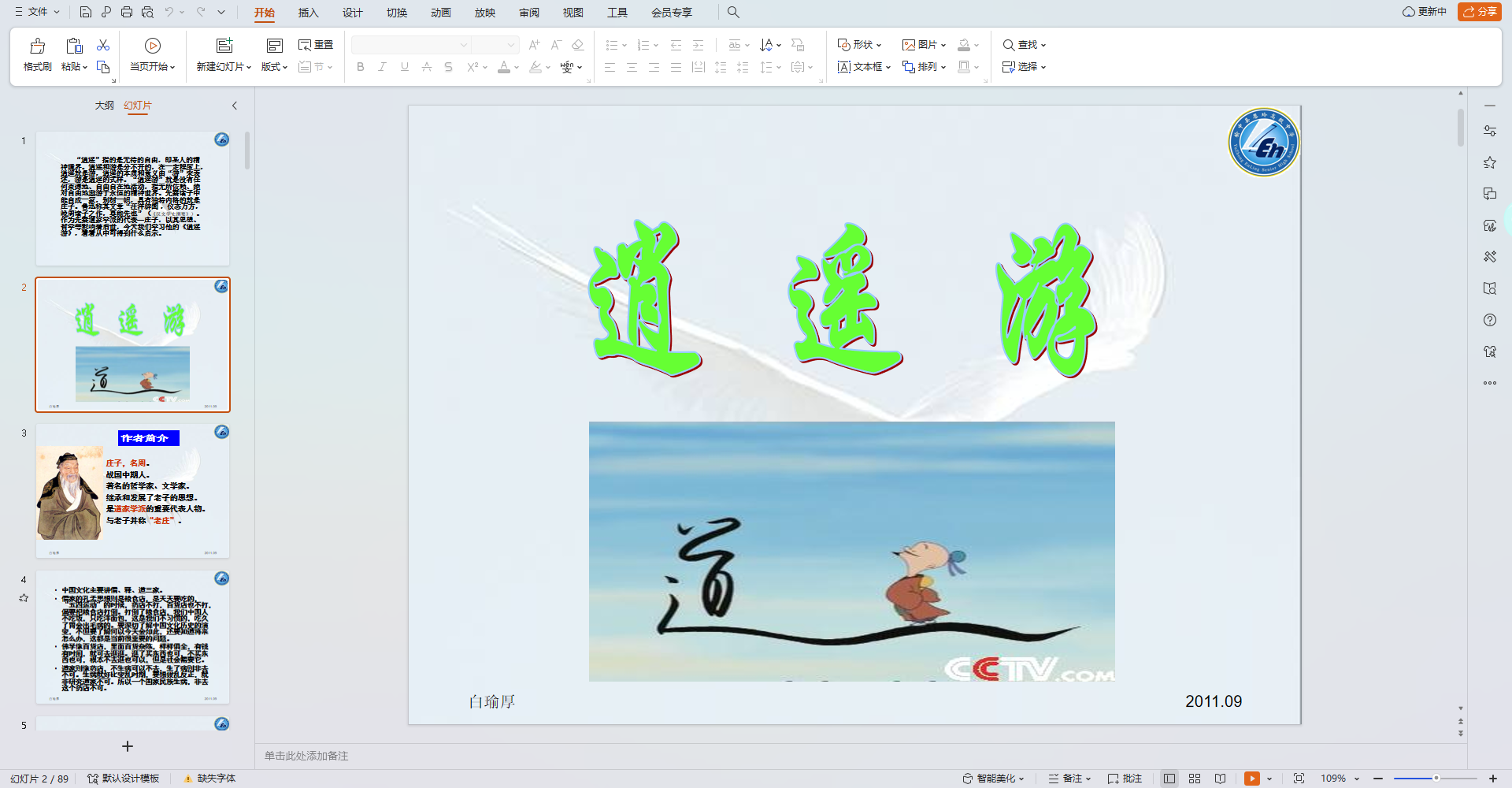The width and height of the screenshot is (1512, 788).
Task: Click the Save icon in the title bar
Action: [86, 12]
